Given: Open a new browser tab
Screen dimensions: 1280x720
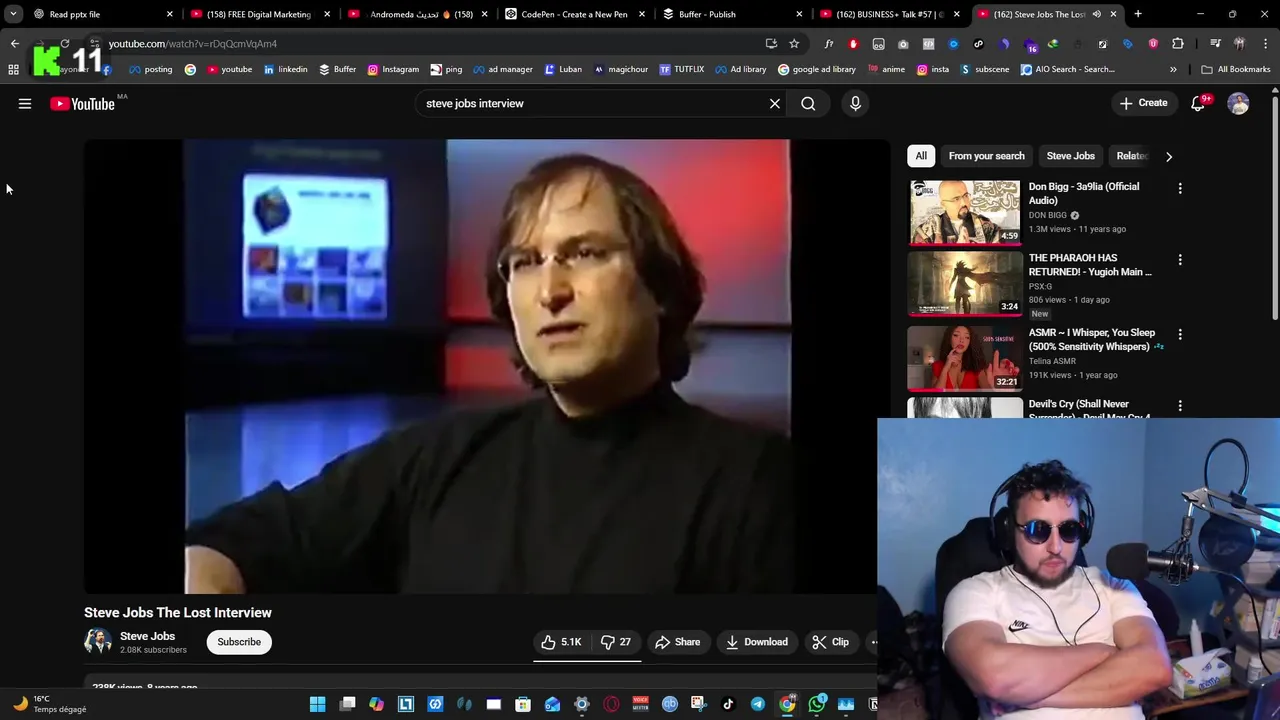Looking at the screenshot, I should coord(1138,14).
